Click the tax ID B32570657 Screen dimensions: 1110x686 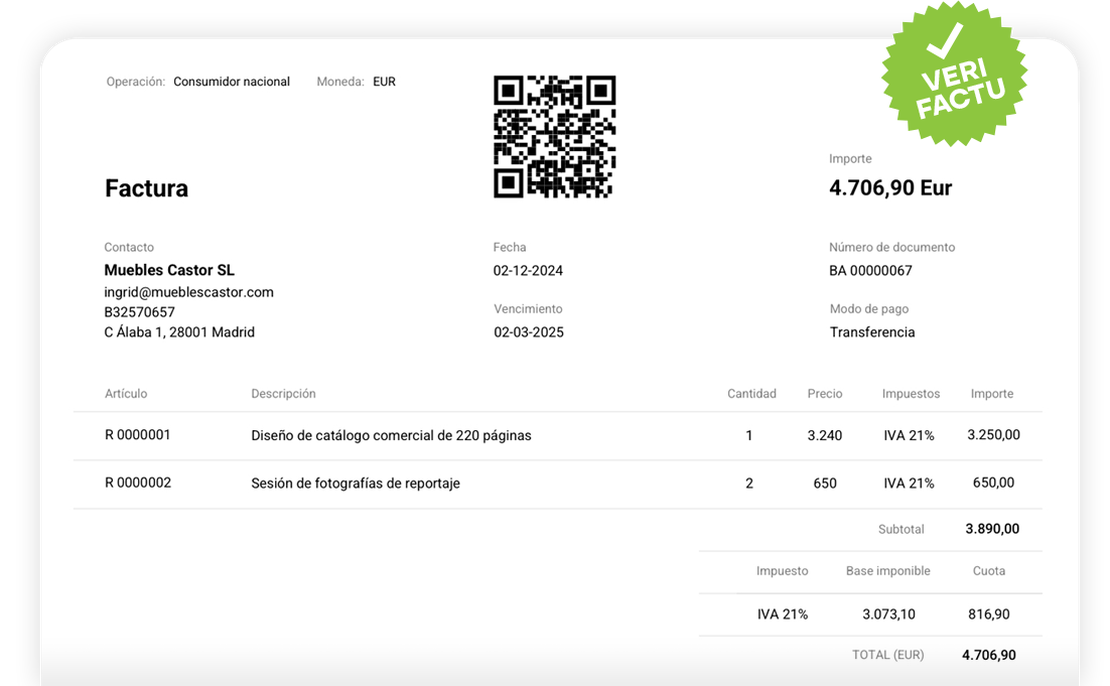[x=139, y=312]
